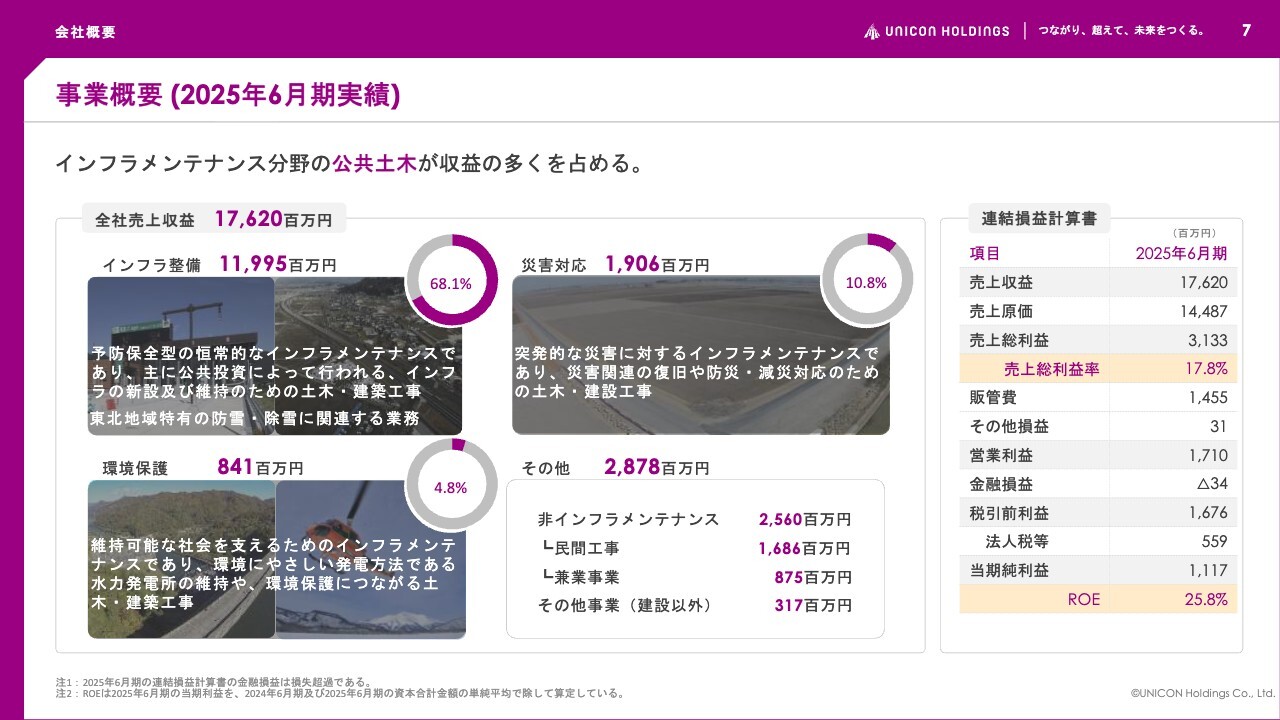
Task: Click the 会社概要 header label
Action: (x=86, y=32)
